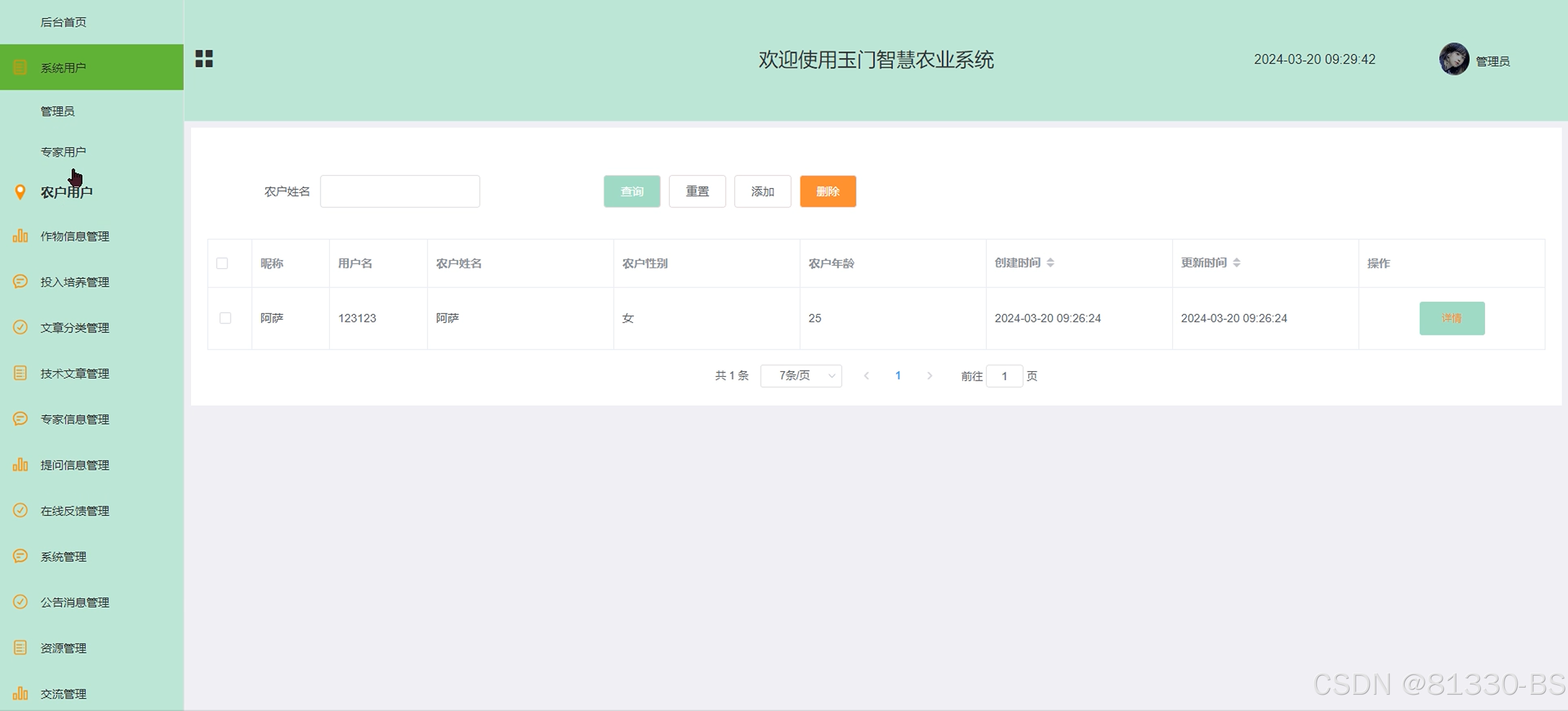This screenshot has width=1568, height=711.
Task: Open 专家用户 submenu item
Action: coord(63,152)
